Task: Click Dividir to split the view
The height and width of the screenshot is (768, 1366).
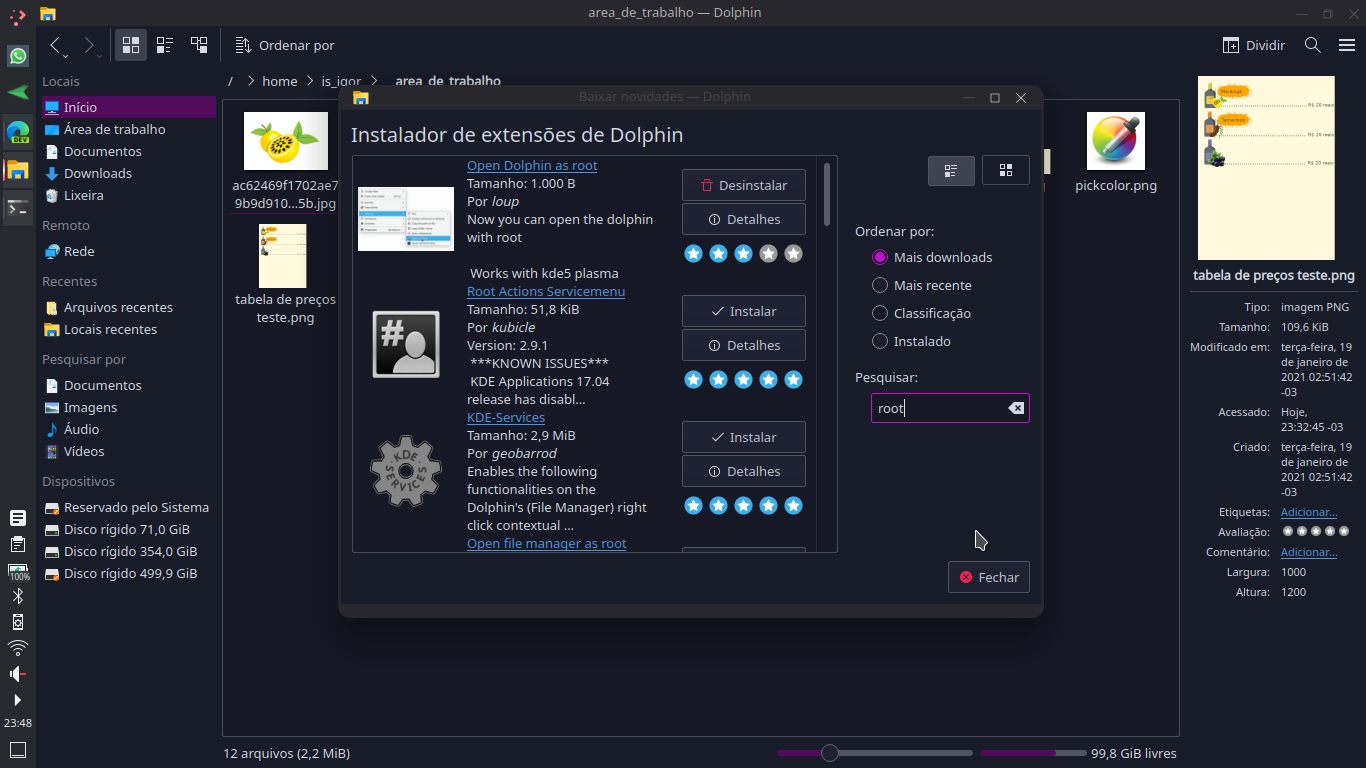Action: pos(1254,45)
